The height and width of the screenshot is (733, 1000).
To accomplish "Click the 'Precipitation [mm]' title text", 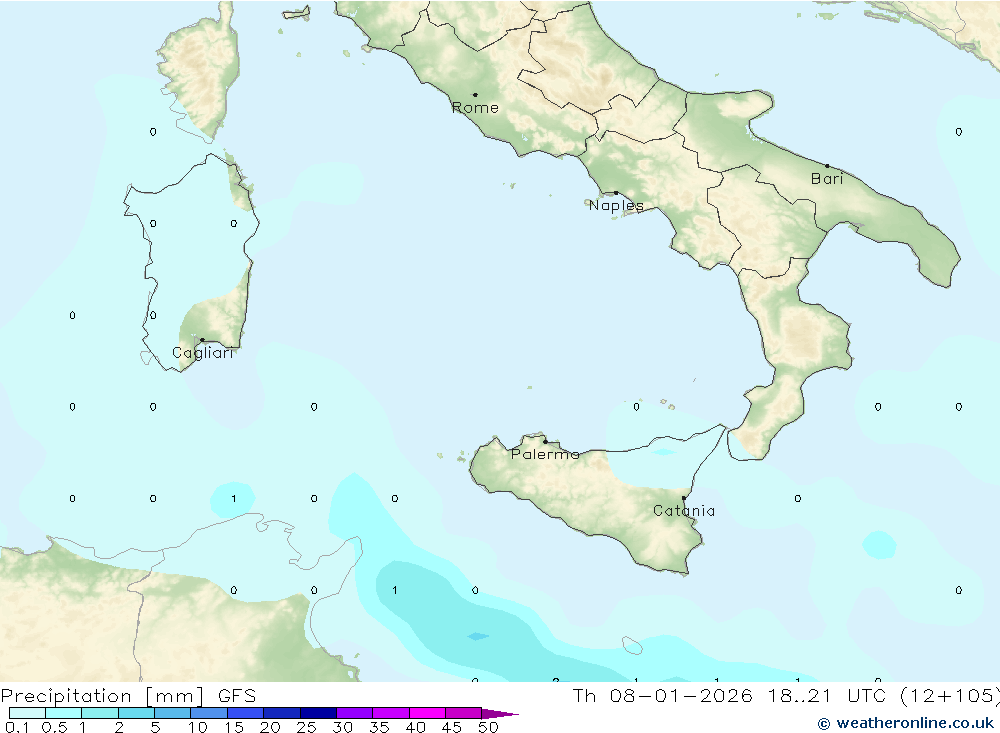I will click(102, 696).
